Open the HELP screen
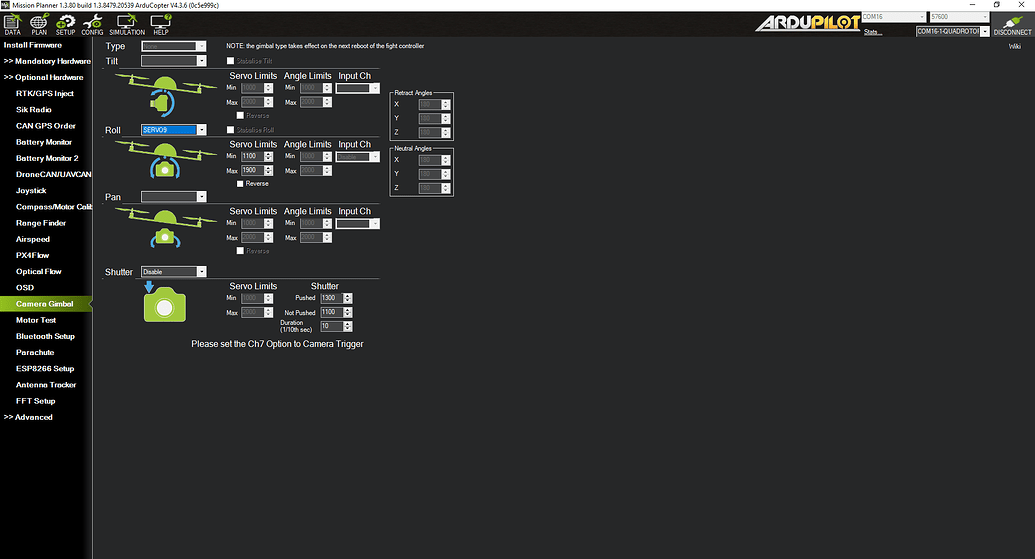The height and width of the screenshot is (559, 1035). pyautogui.click(x=160, y=24)
